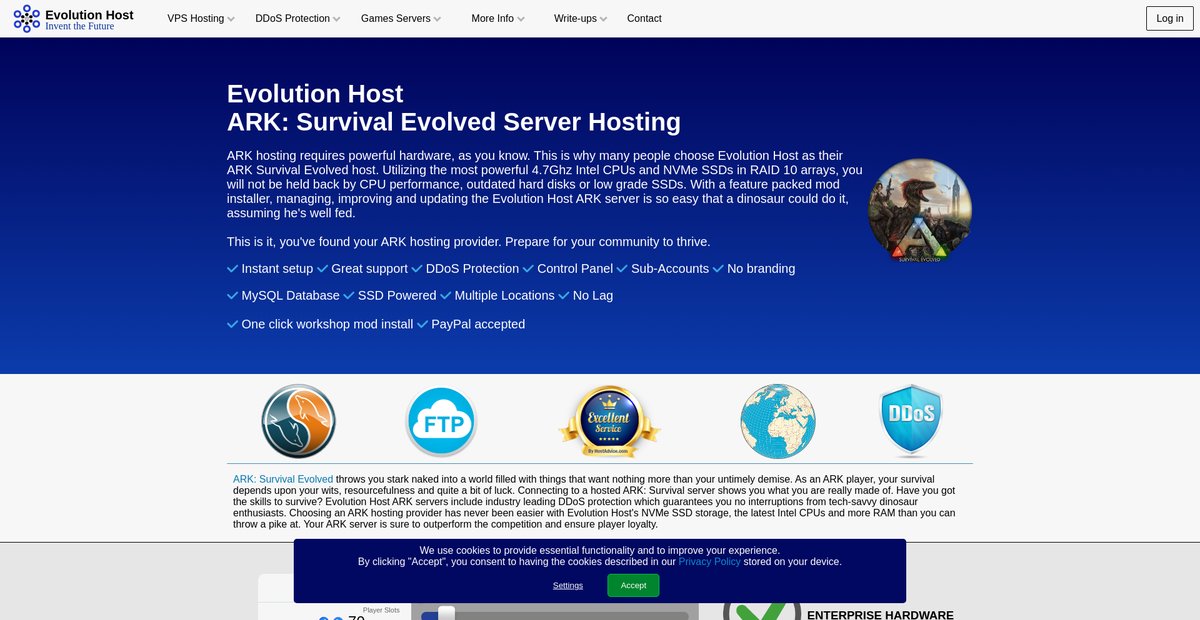1200x620 pixels.
Task: Expand the Write-ups dropdown arrow
Action: click(x=603, y=19)
